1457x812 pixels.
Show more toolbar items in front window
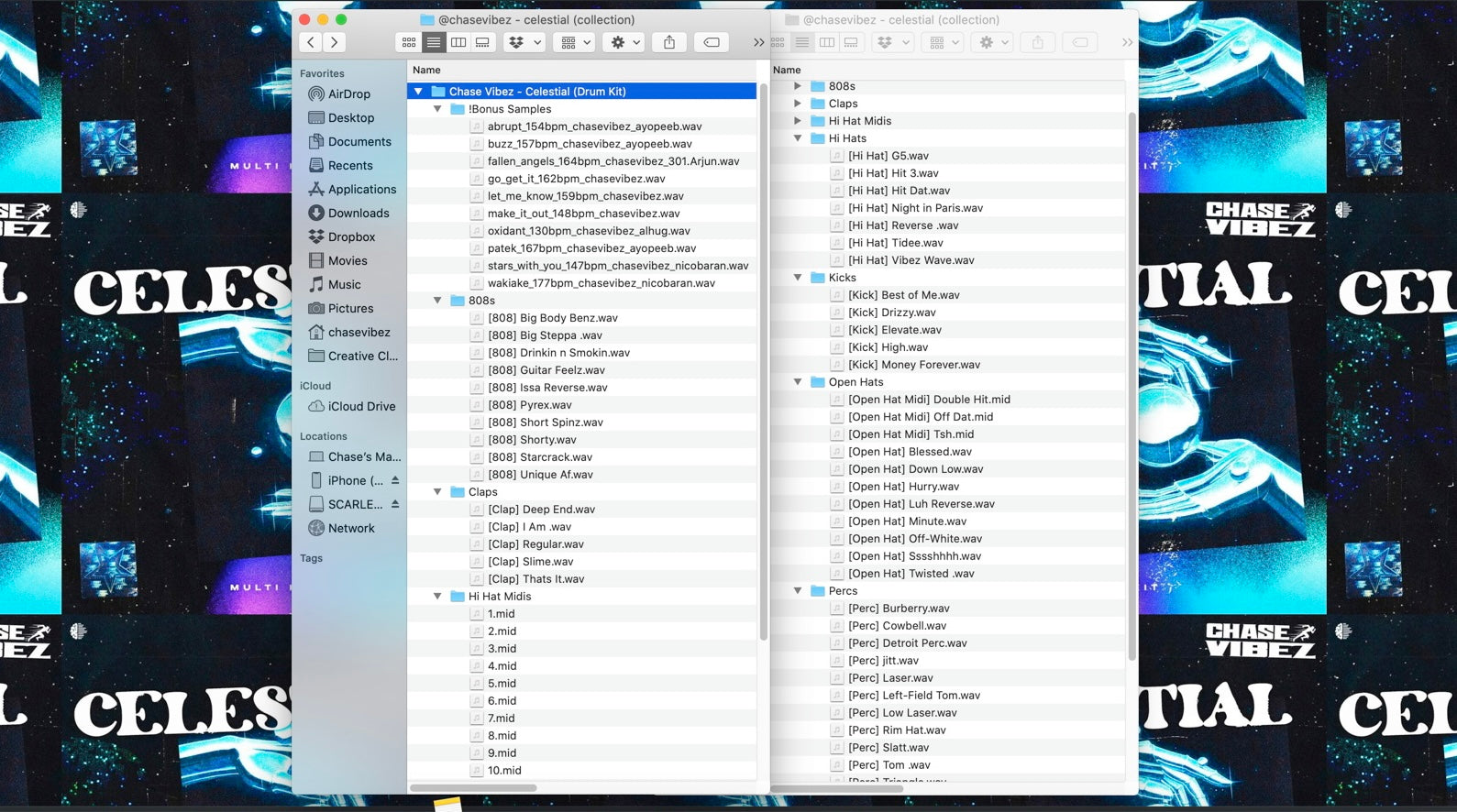tap(758, 42)
